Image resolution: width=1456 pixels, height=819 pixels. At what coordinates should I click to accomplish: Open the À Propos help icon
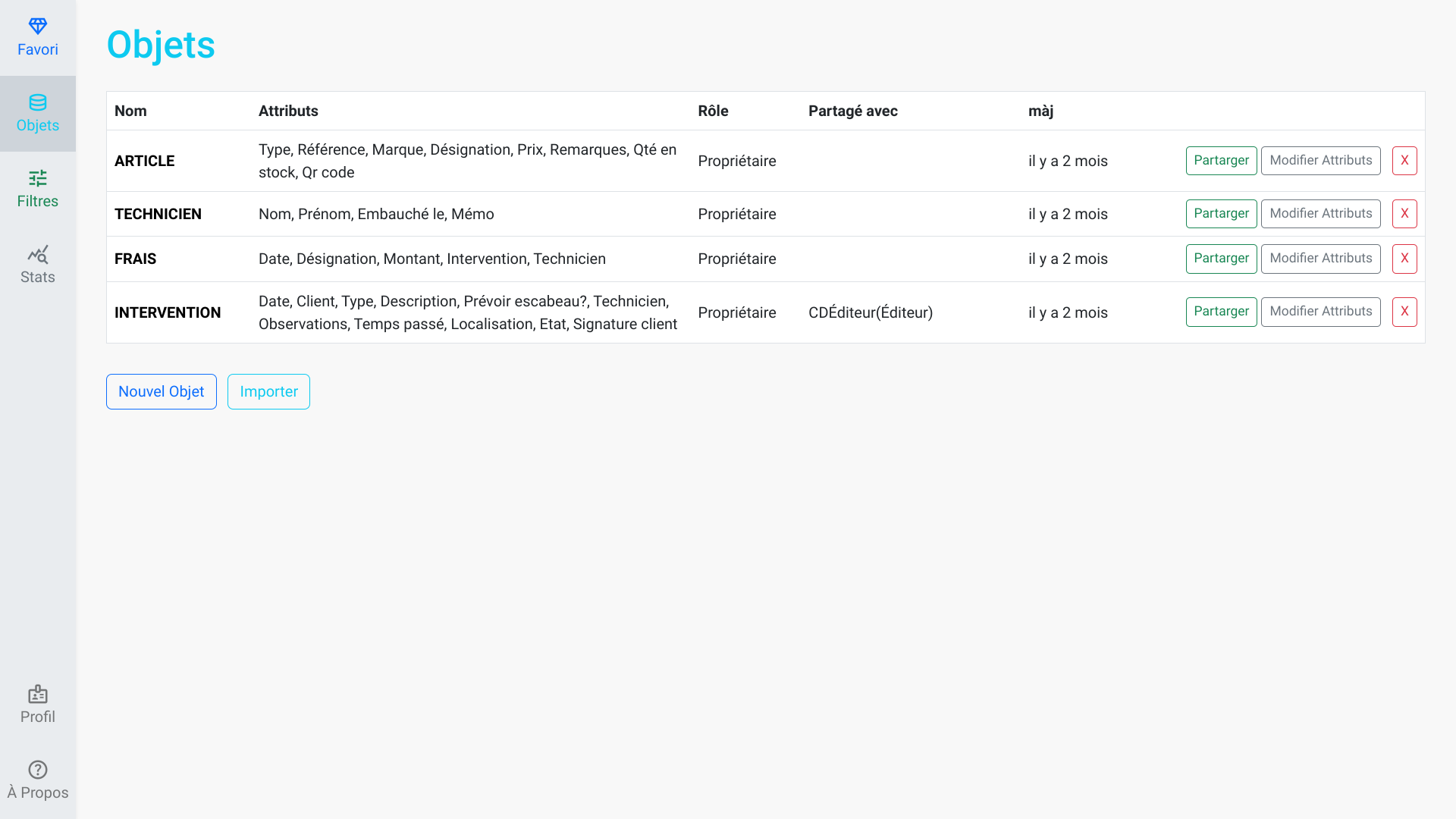tap(38, 770)
